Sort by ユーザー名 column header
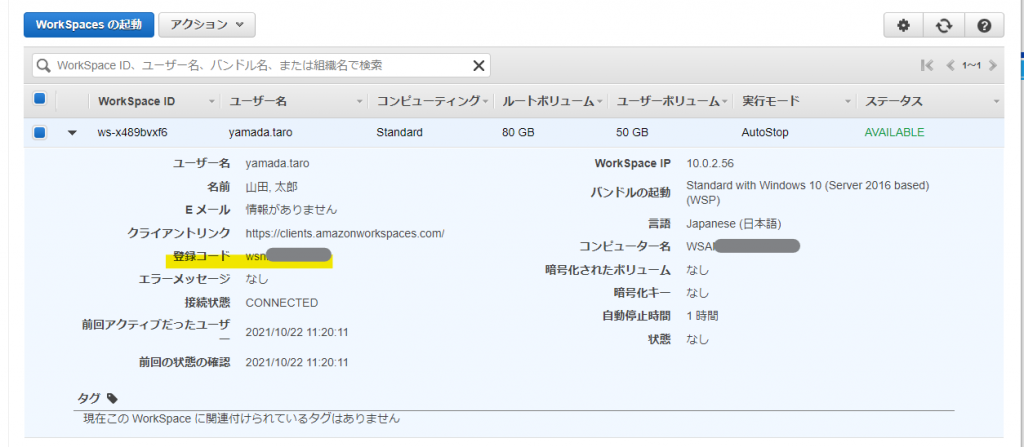This screenshot has width=1024, height=447. (x=259, y=102)
